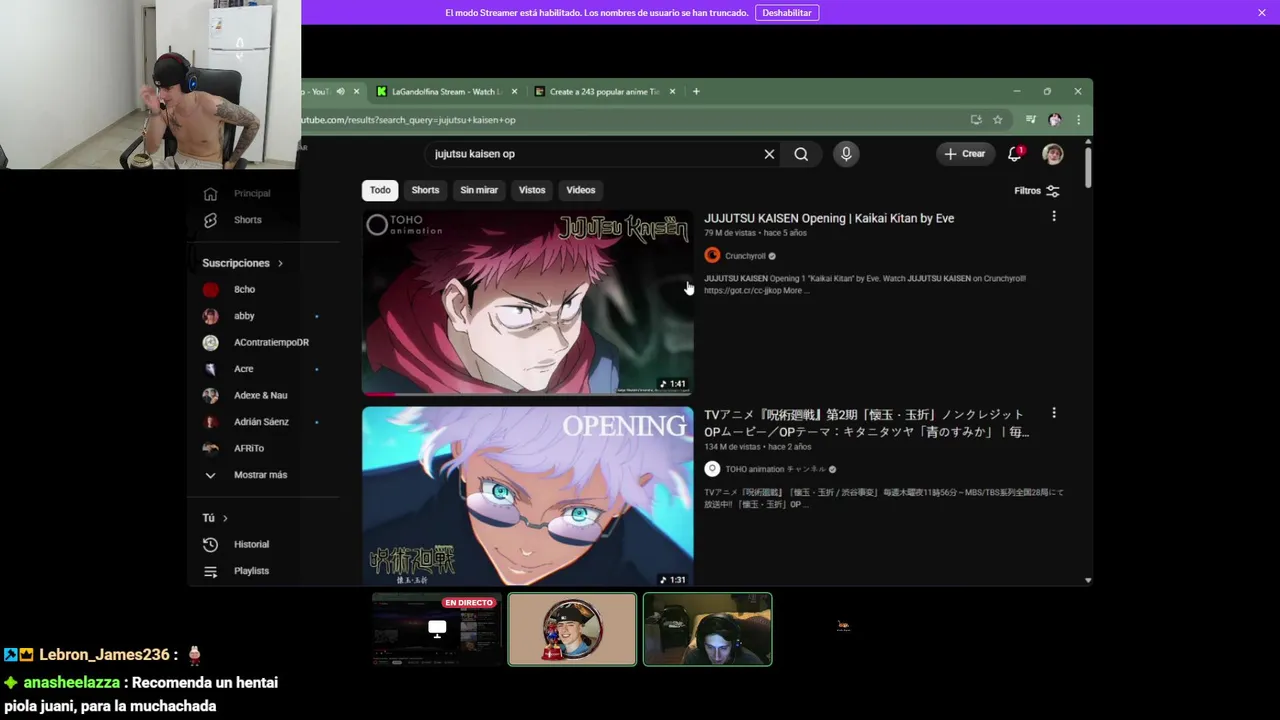
Task: Open TOHO animation channel avatar
Action: pos(712,469)
